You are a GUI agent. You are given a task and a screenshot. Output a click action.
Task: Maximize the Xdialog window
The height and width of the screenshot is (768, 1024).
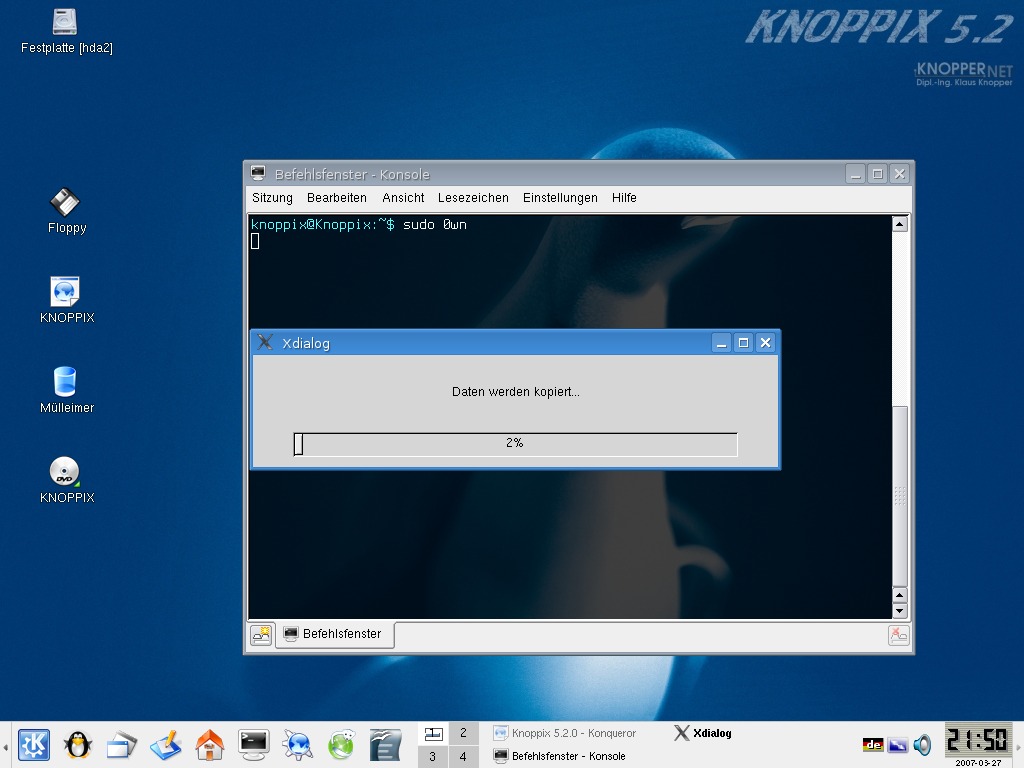[743, 343]
